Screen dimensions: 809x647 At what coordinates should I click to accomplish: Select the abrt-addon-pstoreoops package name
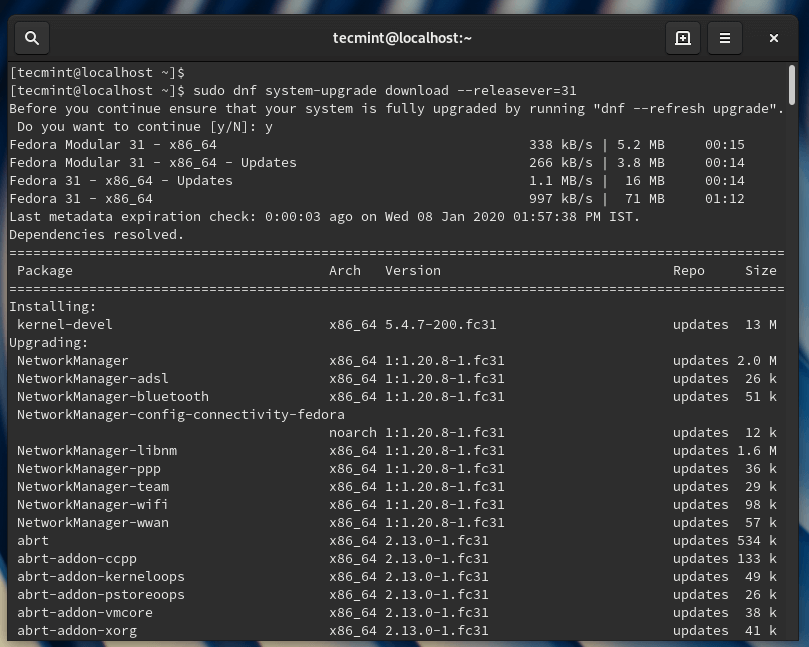[x=101, y=595]
